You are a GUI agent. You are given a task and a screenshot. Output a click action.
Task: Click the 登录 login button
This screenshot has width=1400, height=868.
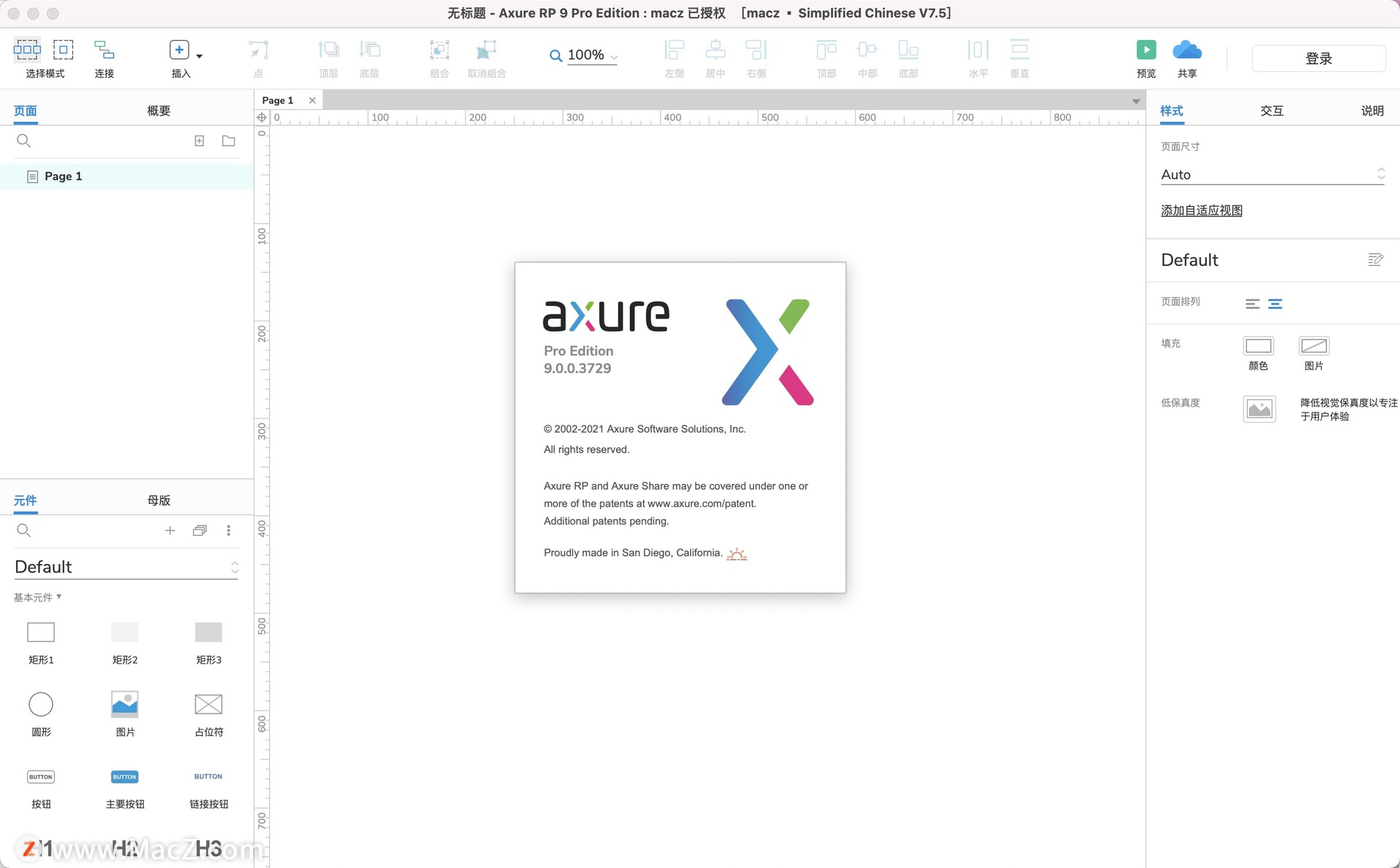(1318, 58)
